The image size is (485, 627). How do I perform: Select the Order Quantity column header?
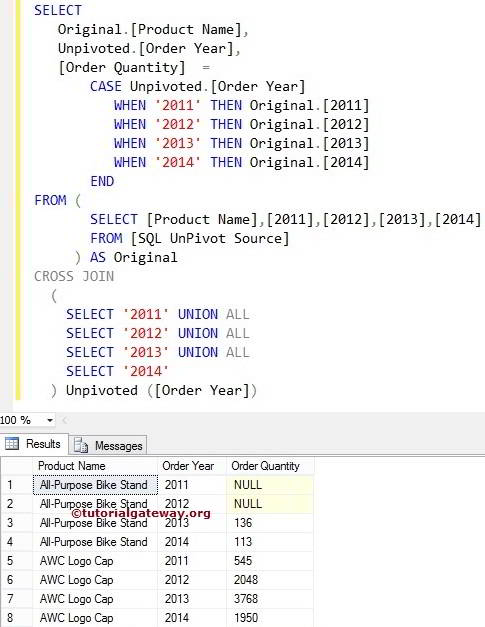pyautogui.click(x=270, y=466)
